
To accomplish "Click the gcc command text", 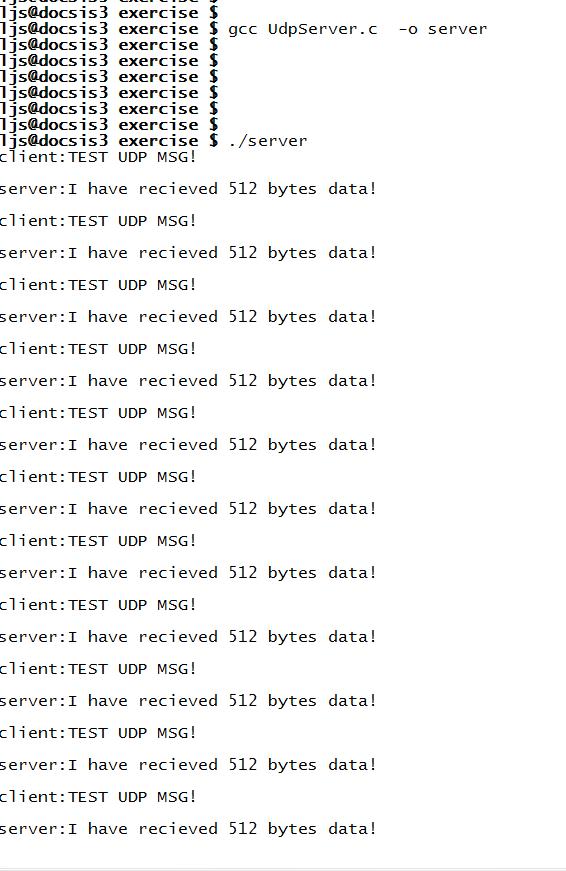I will click(357, 29).
